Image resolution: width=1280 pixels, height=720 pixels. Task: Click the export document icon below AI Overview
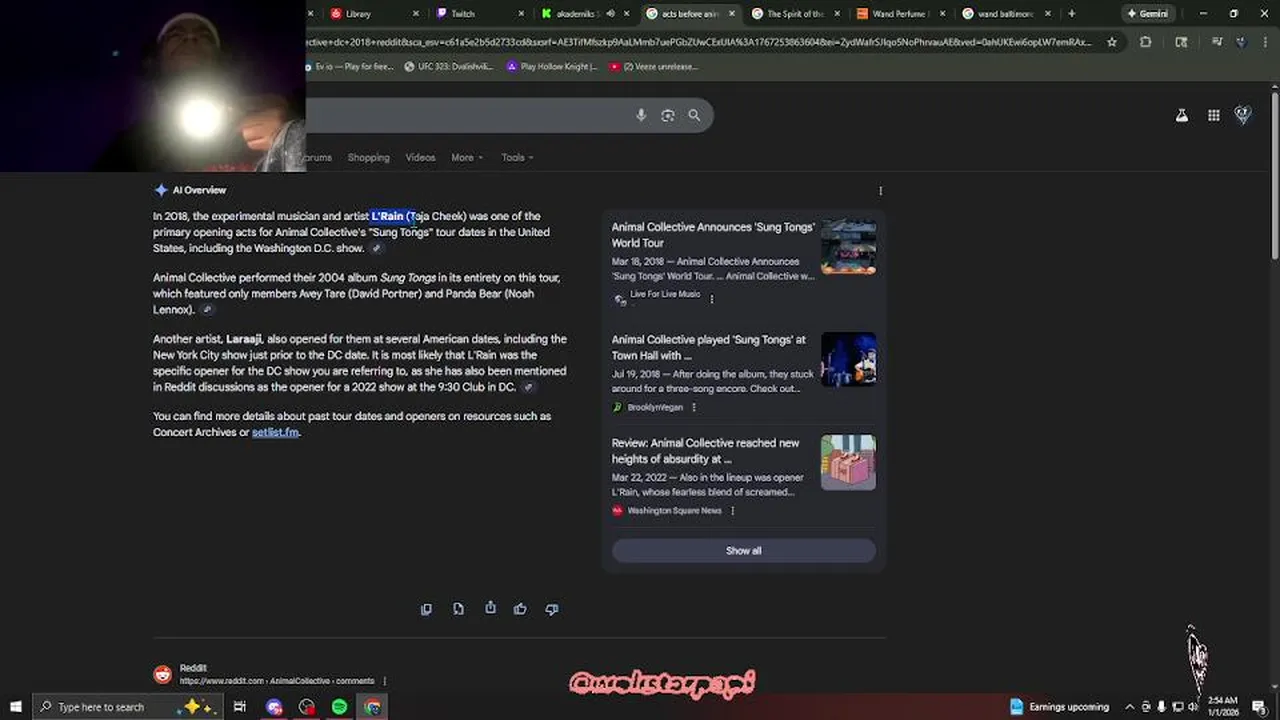pos(458,609)
